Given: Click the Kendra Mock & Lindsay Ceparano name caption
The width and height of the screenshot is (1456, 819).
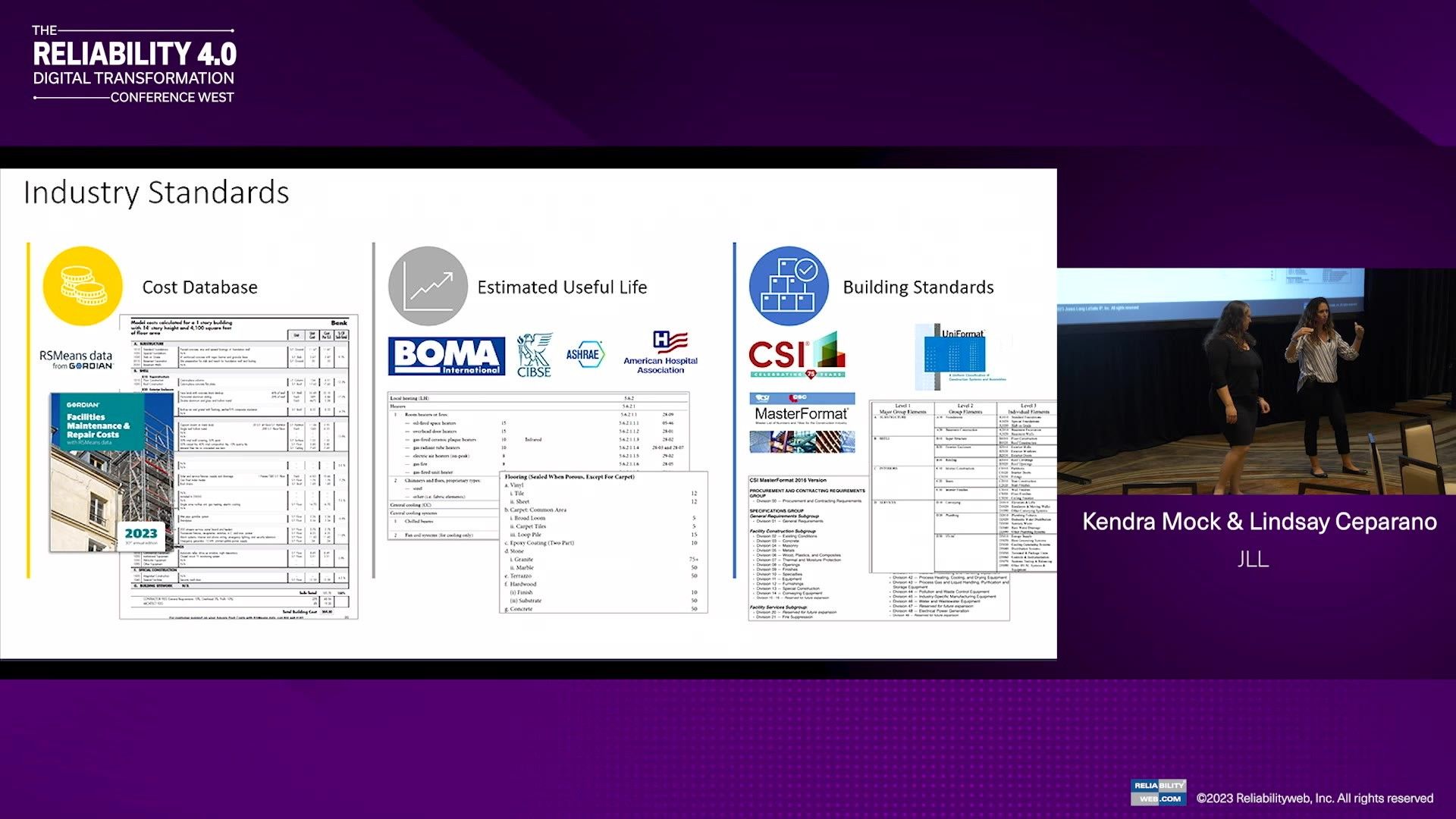Looking at the screenshot, I should (x=1259, y=522).
